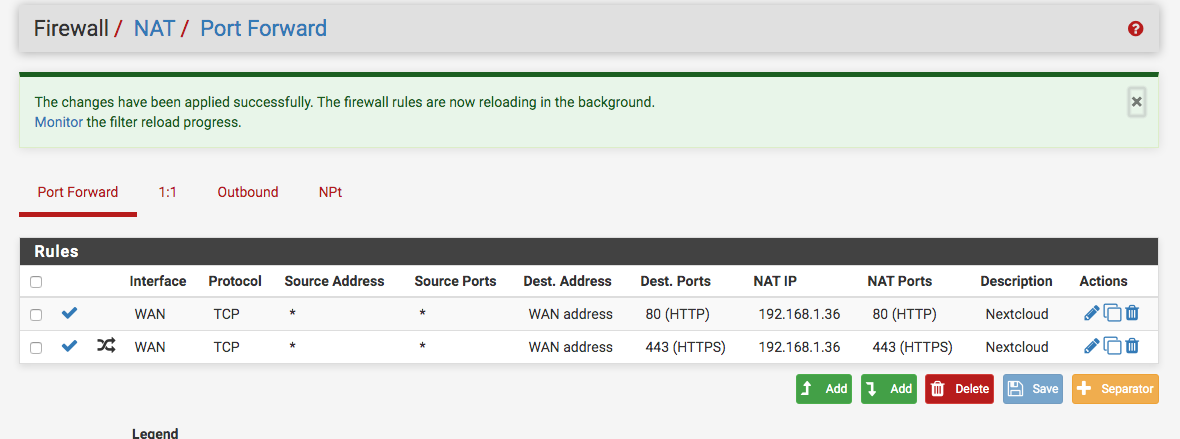Screen dimensions: 1180x439
Task: Check the box for the port 443 rule
Action: (x=35, y=348)
